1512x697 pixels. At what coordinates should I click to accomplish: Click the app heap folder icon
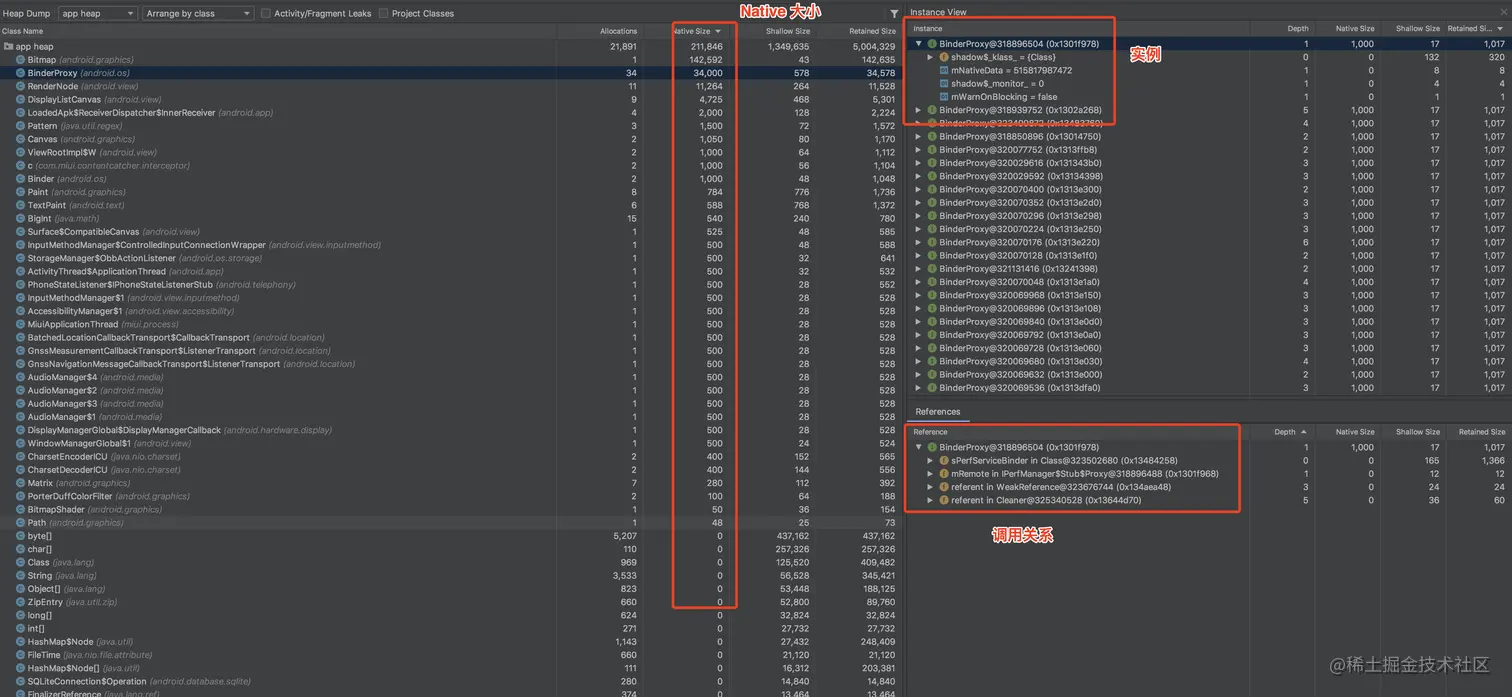click(x=8, y=47)
